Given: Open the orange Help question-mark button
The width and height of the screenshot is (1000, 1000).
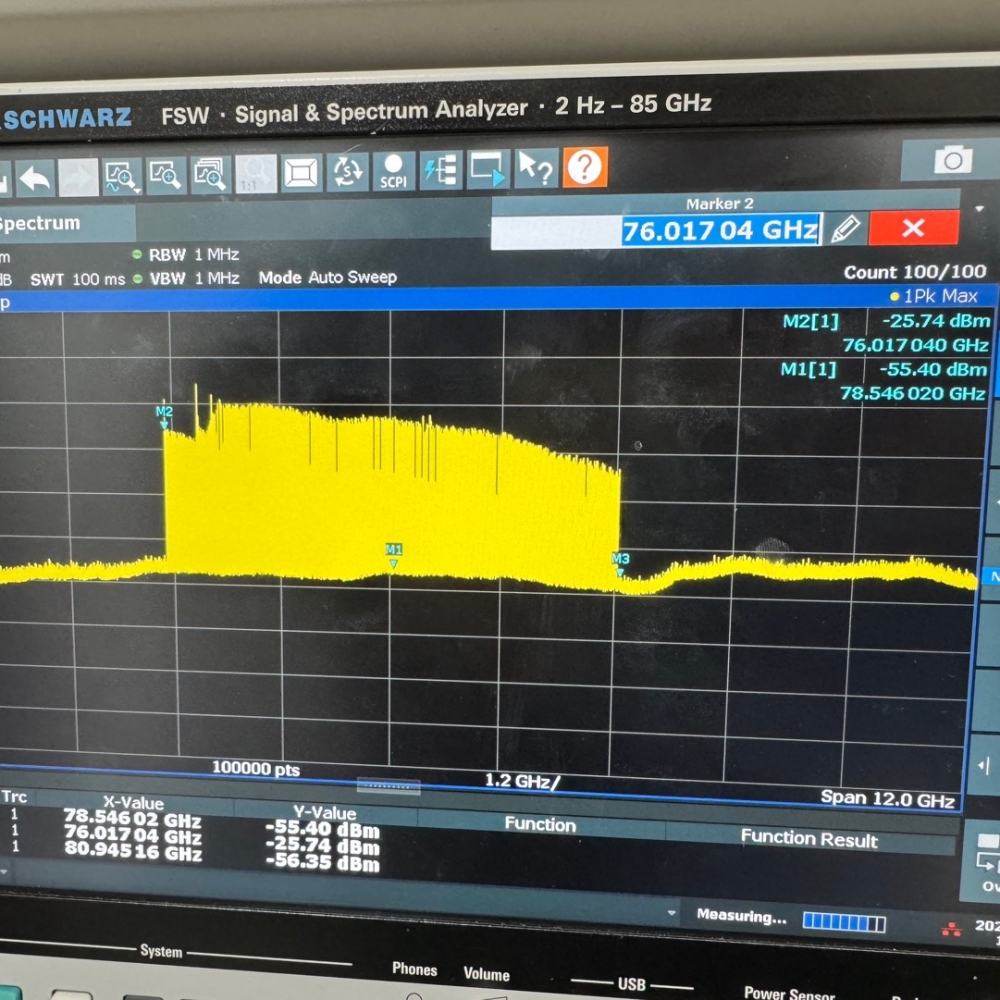Looking at the screenshot, I should [x=585, y=167].
